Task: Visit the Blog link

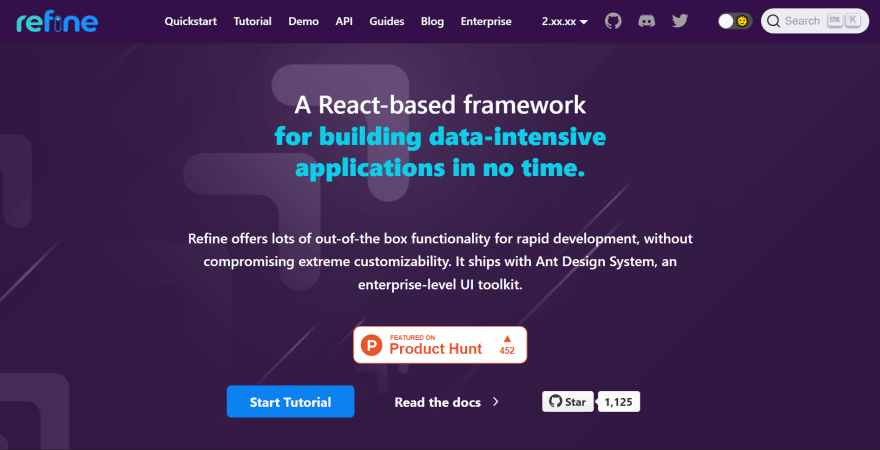Action: pyautogui.click(x=432, y=21)
